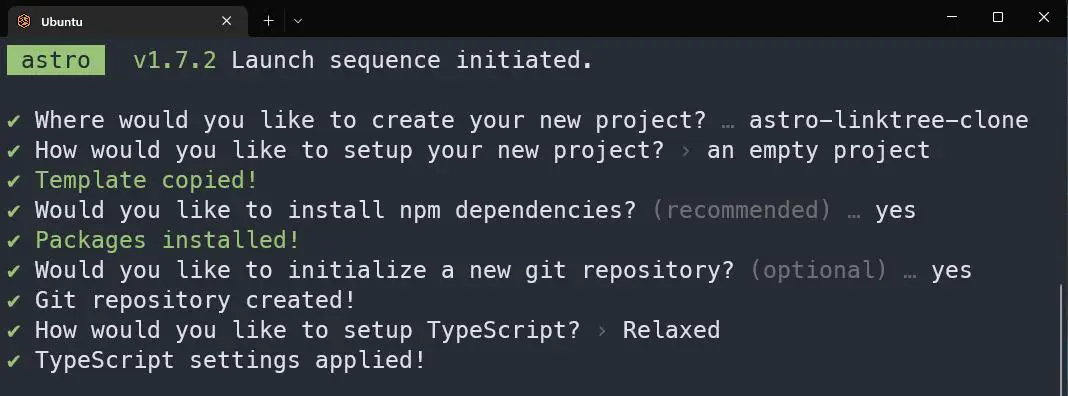The width and height of the screenshot is (1068, 396).
Task: Click the terminal vertical scrollbar
Action: click(x=1063, y=341)
